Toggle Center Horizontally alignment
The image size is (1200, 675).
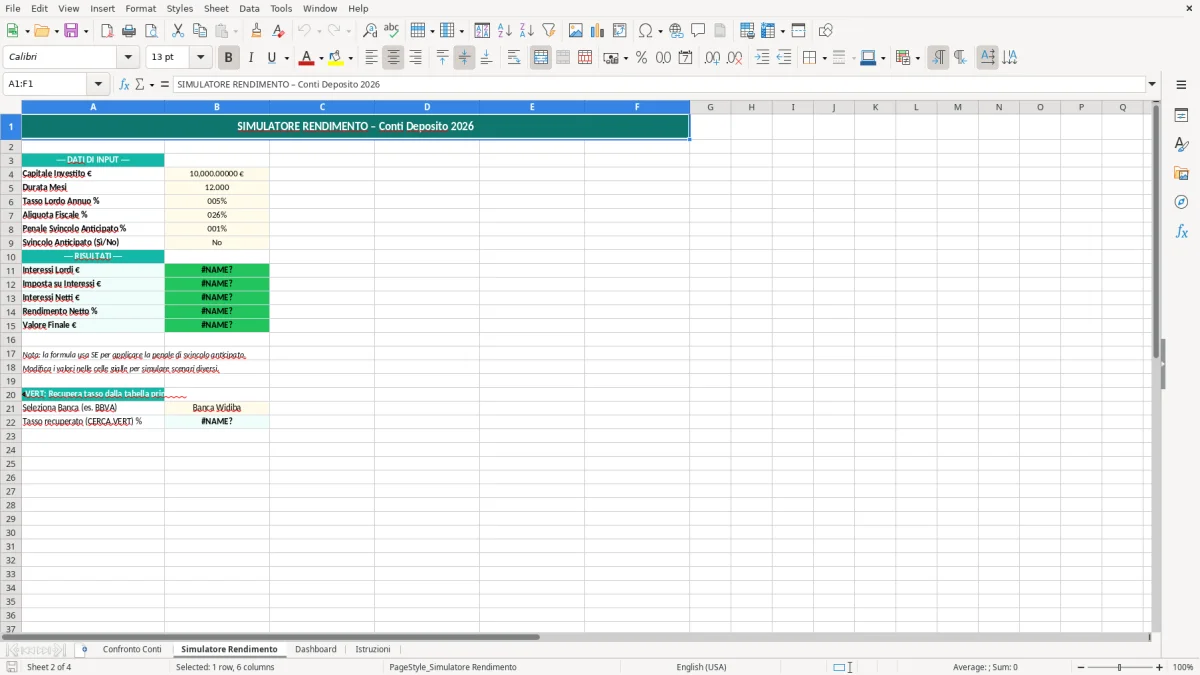click(x=393, y=58)
